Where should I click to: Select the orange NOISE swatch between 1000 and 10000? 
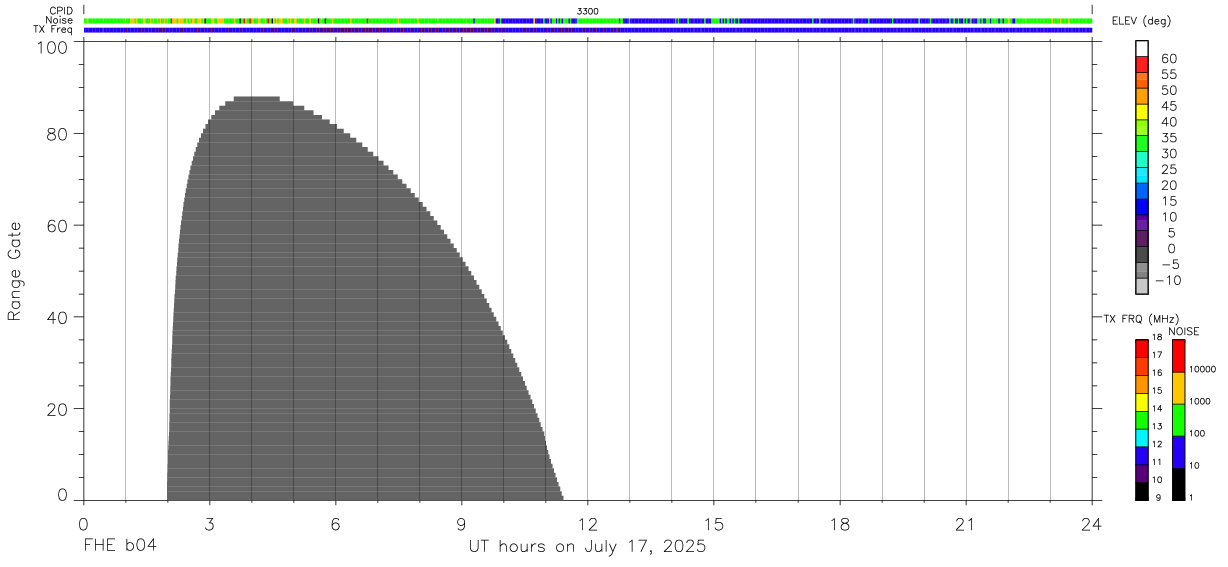point(1178,388)
